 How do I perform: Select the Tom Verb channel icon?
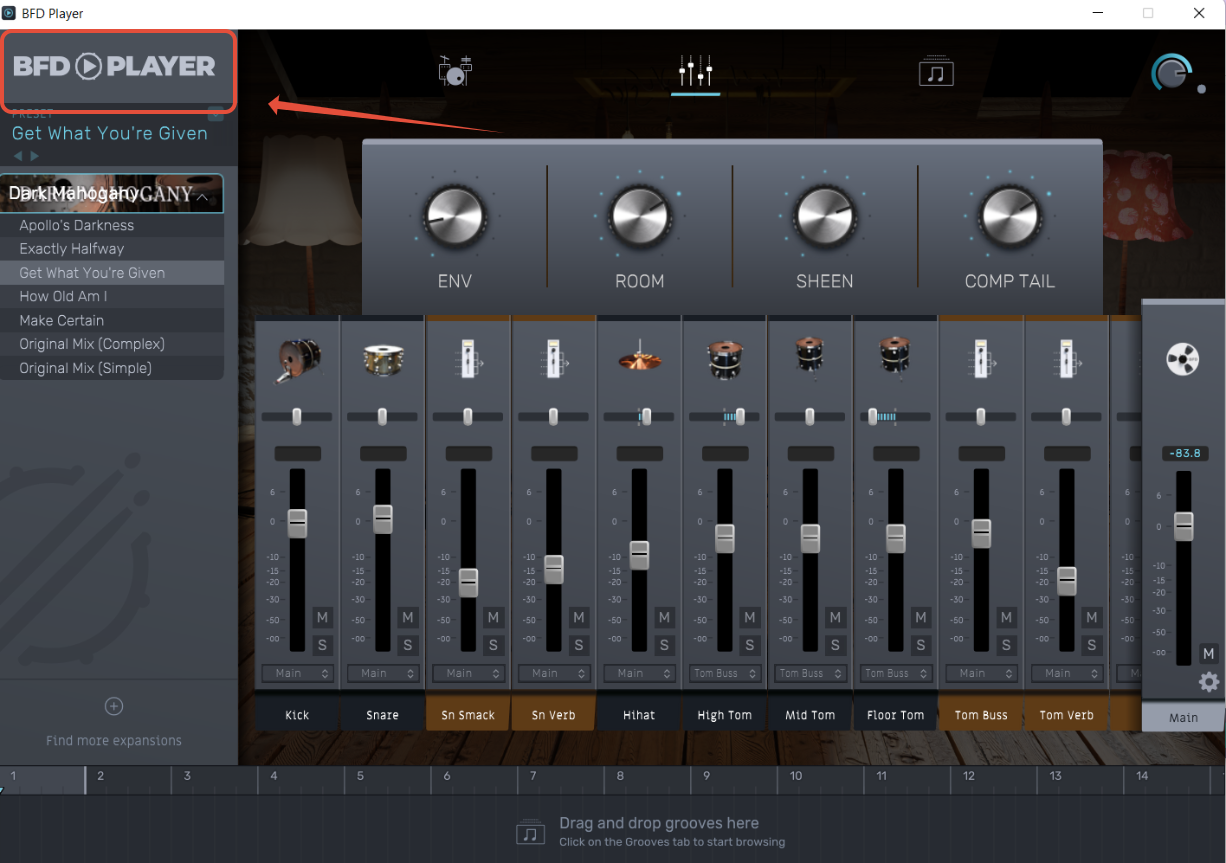pos(1066,360)
